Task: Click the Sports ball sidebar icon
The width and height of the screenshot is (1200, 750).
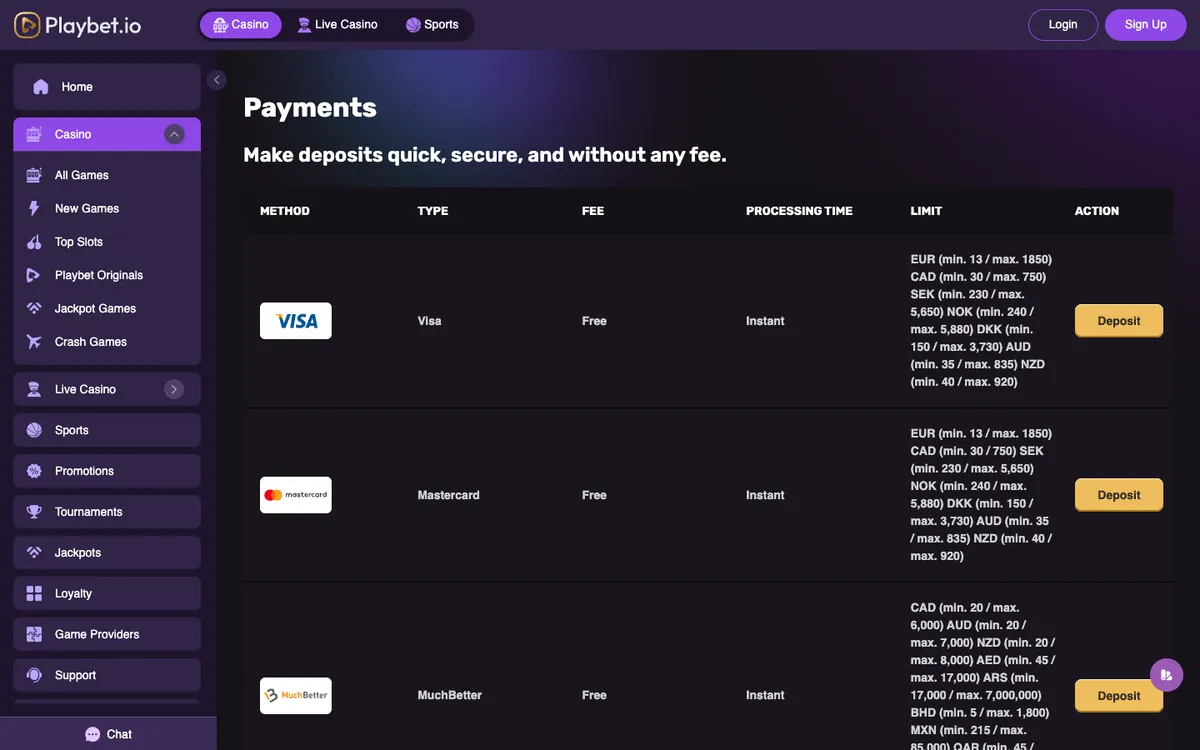Action: tap(34, 430)
